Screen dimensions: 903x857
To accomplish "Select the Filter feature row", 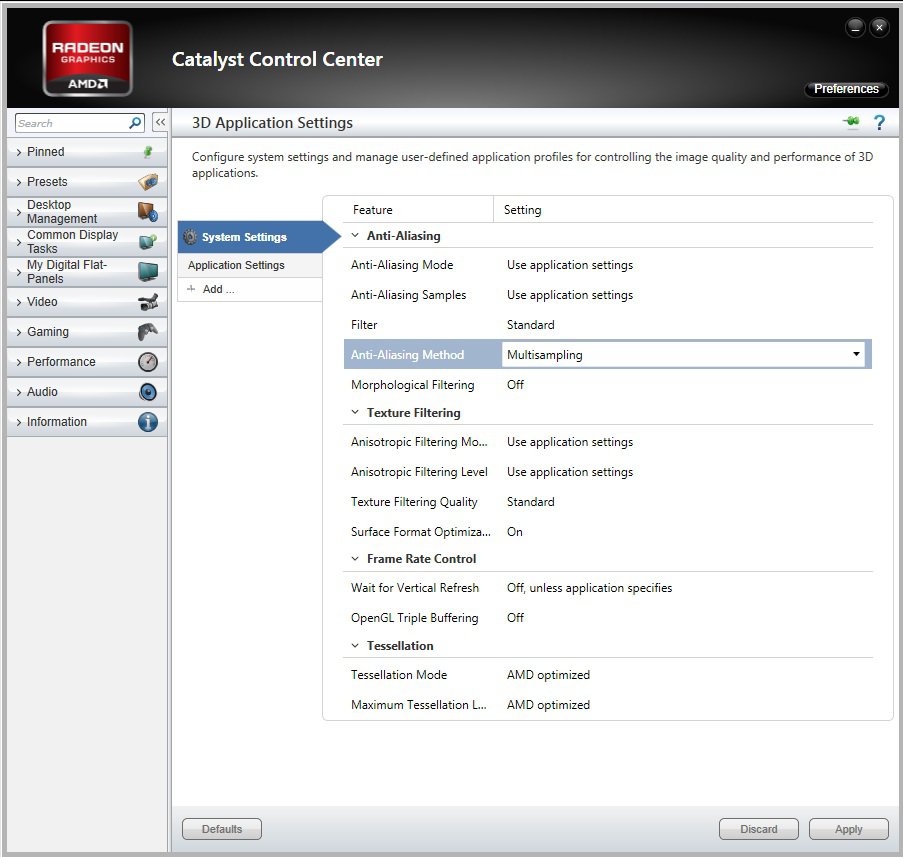I will click(608, 325).
